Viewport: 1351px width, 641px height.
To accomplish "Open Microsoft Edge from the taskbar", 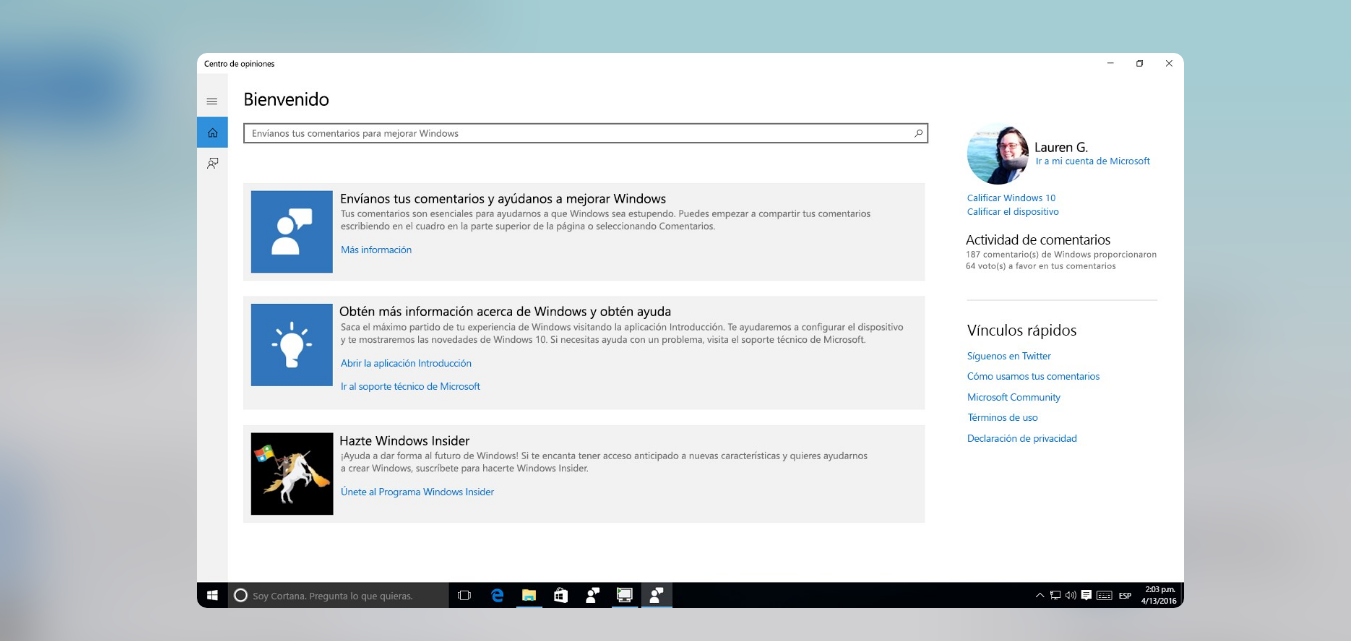I will point(498,595).
